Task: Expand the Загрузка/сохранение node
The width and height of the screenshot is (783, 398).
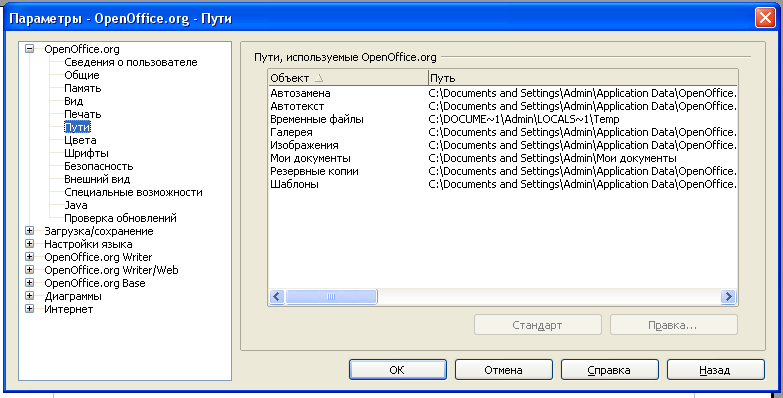Action: [29, 231]
